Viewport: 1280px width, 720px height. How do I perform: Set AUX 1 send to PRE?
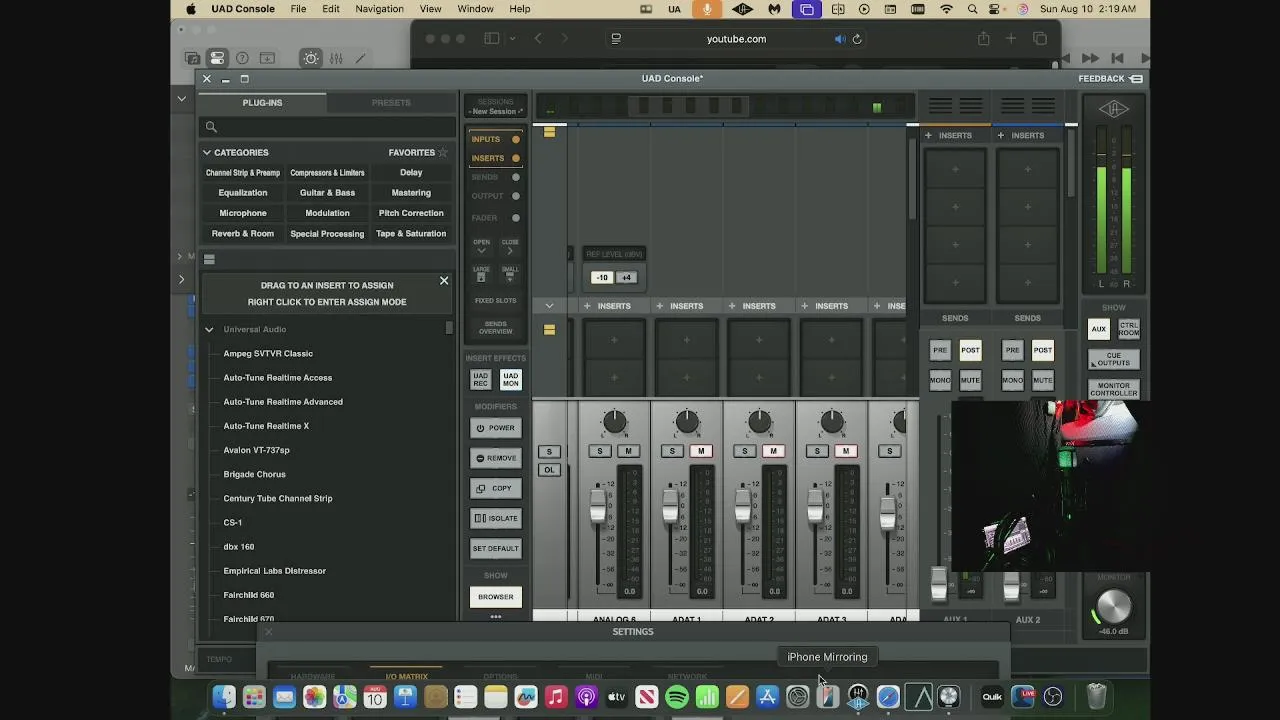click(x=940, y=350)
